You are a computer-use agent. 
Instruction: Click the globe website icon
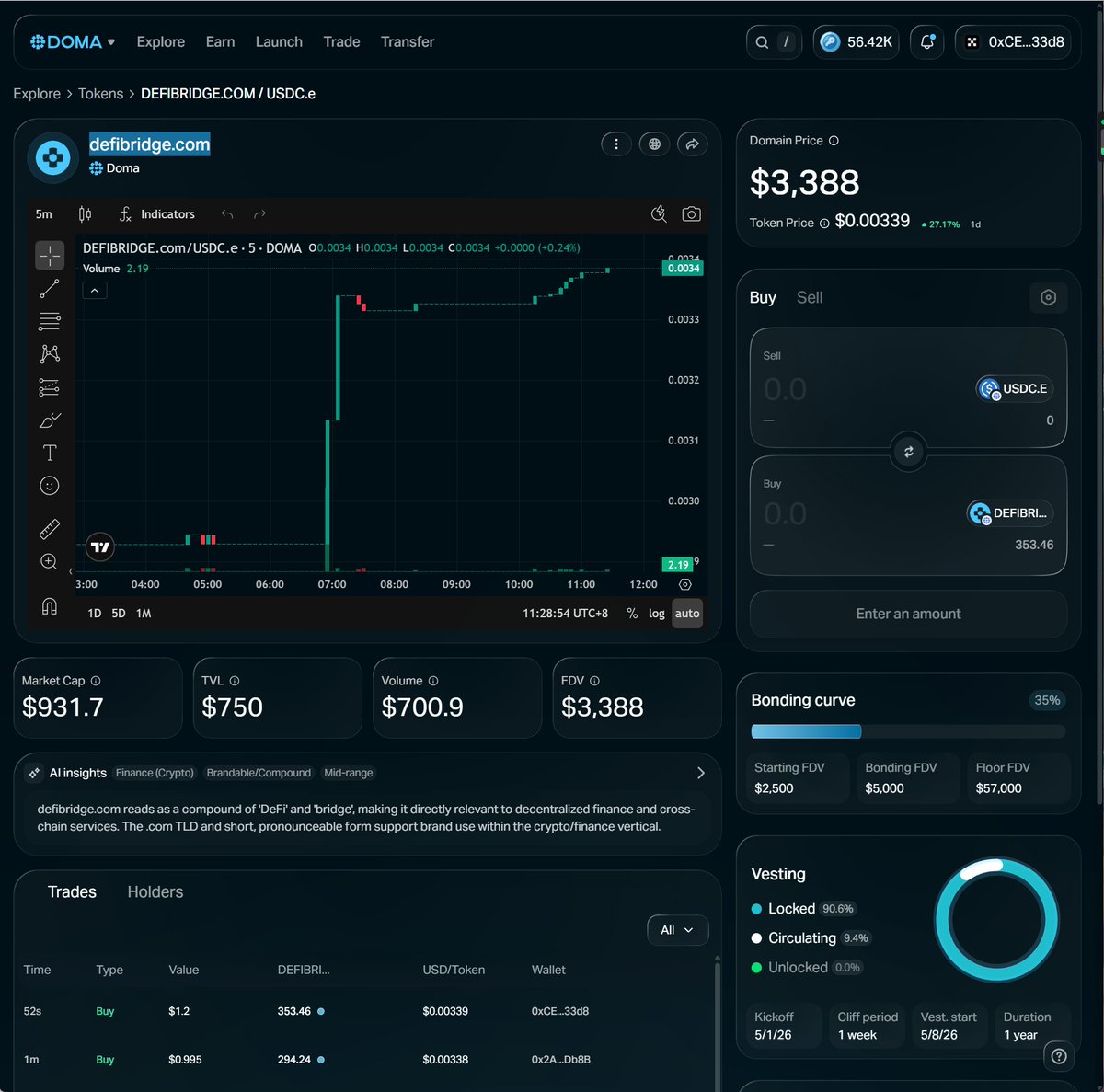click(654, 144)
